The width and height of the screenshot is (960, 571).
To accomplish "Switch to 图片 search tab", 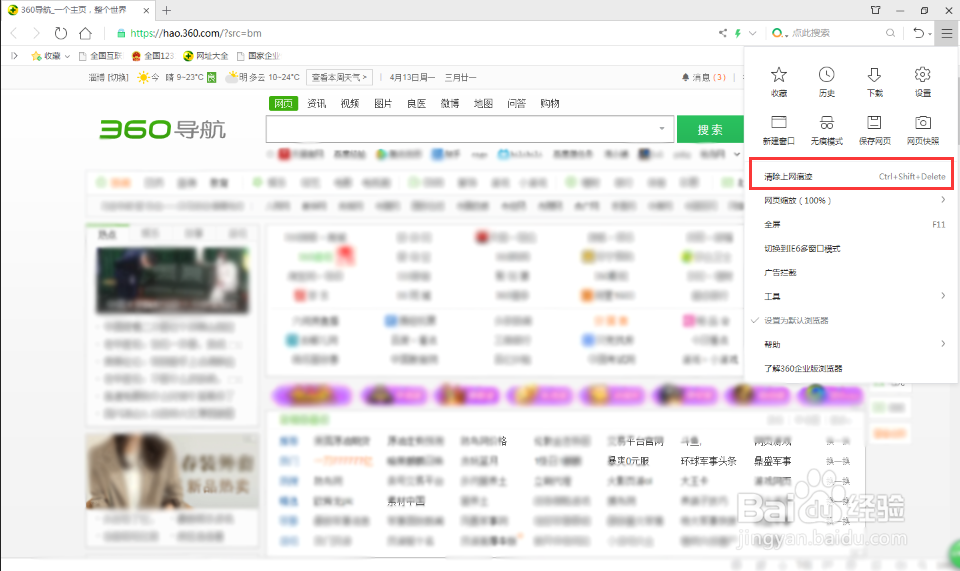I will pos(383,103).
